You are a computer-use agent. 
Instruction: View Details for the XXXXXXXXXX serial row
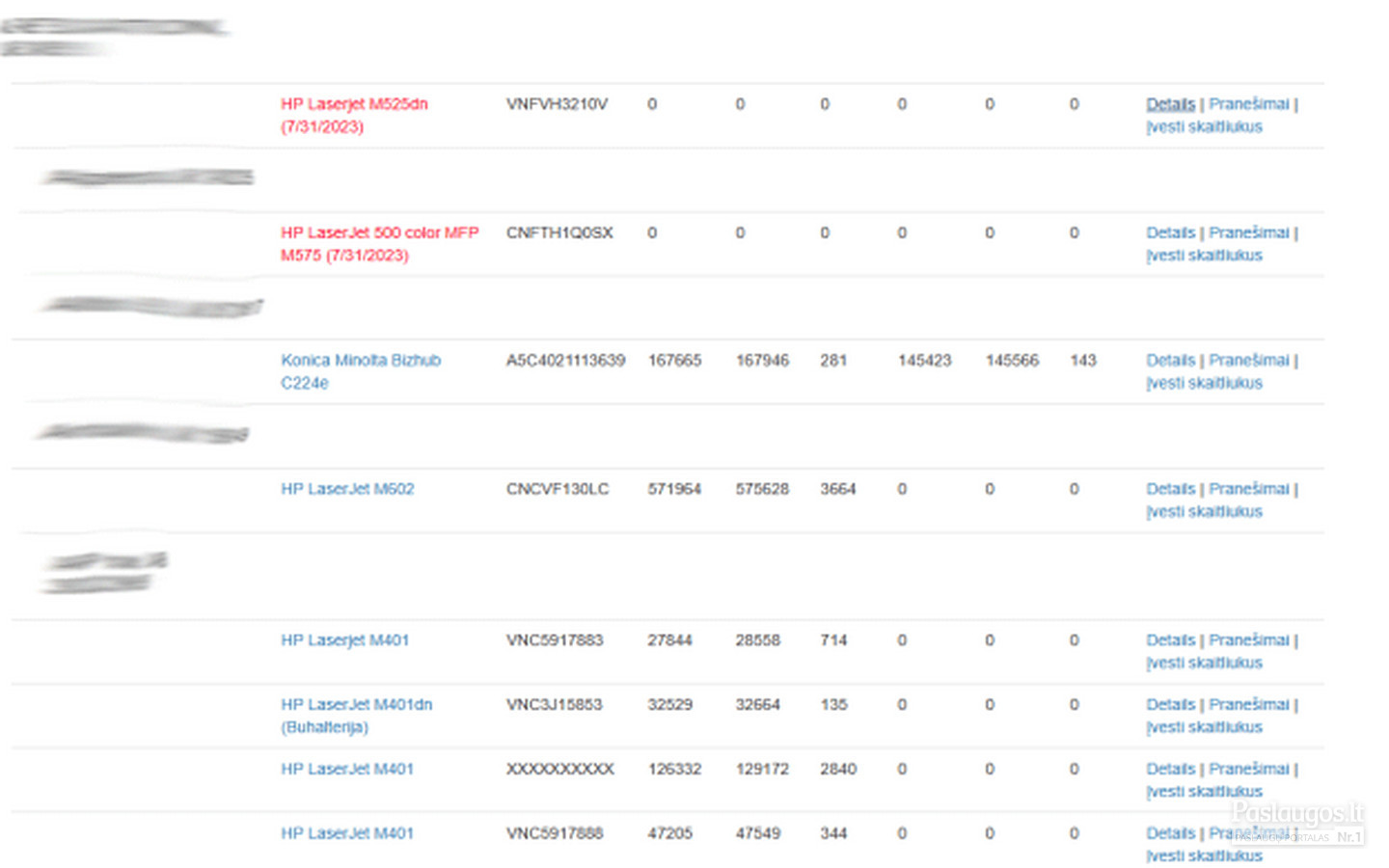tap(1170, 769)
